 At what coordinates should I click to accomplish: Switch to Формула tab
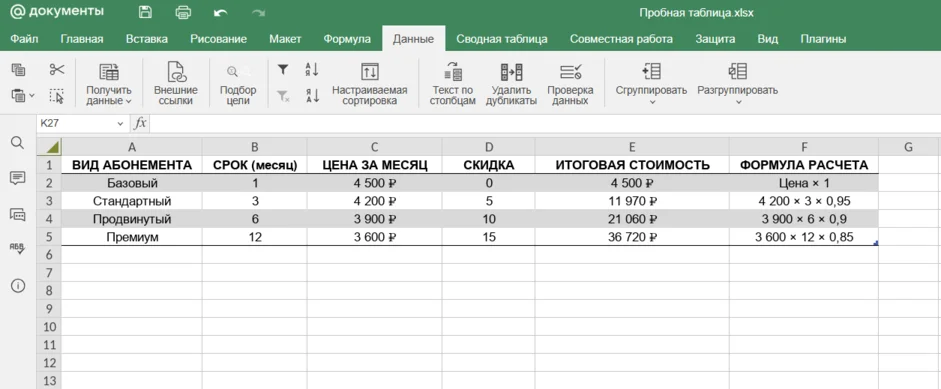click(347, 39)
